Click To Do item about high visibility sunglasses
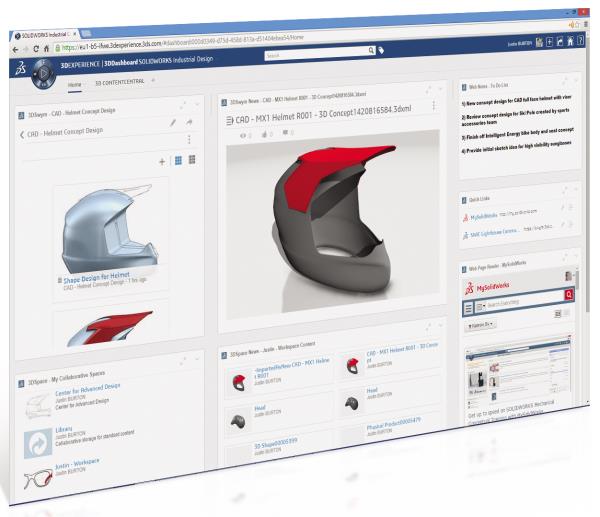Viewport: 600px width, 517px height. (516, 147)
